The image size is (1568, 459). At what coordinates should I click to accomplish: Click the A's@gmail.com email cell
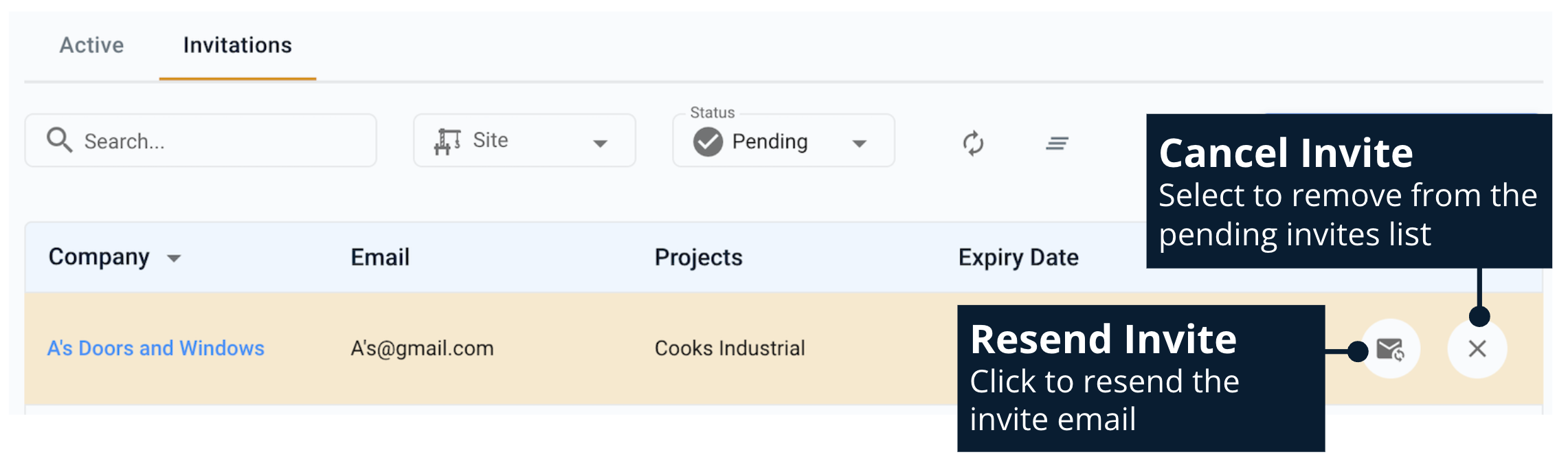click(422, 348)
